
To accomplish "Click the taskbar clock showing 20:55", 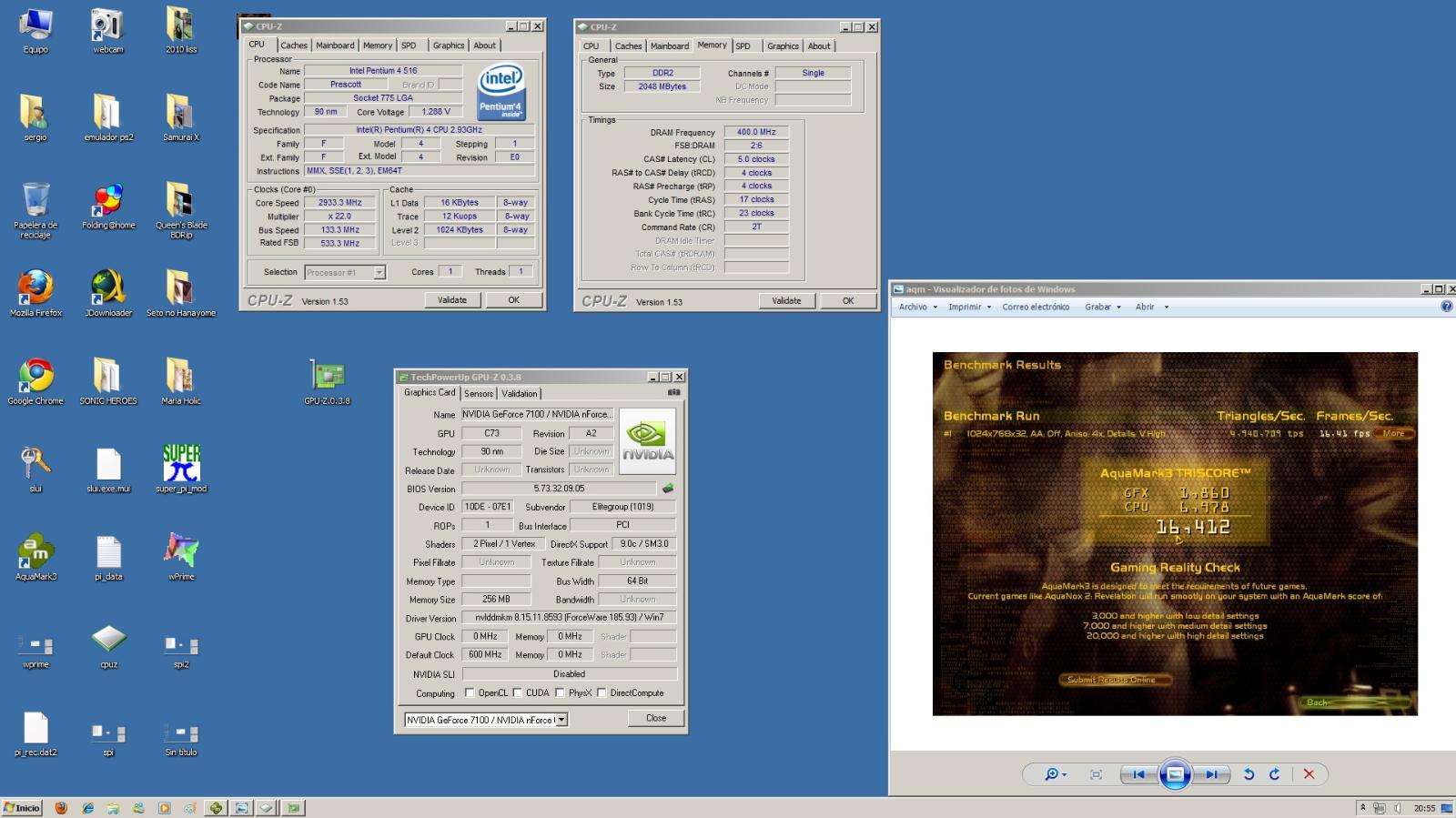I will 1424,808.
